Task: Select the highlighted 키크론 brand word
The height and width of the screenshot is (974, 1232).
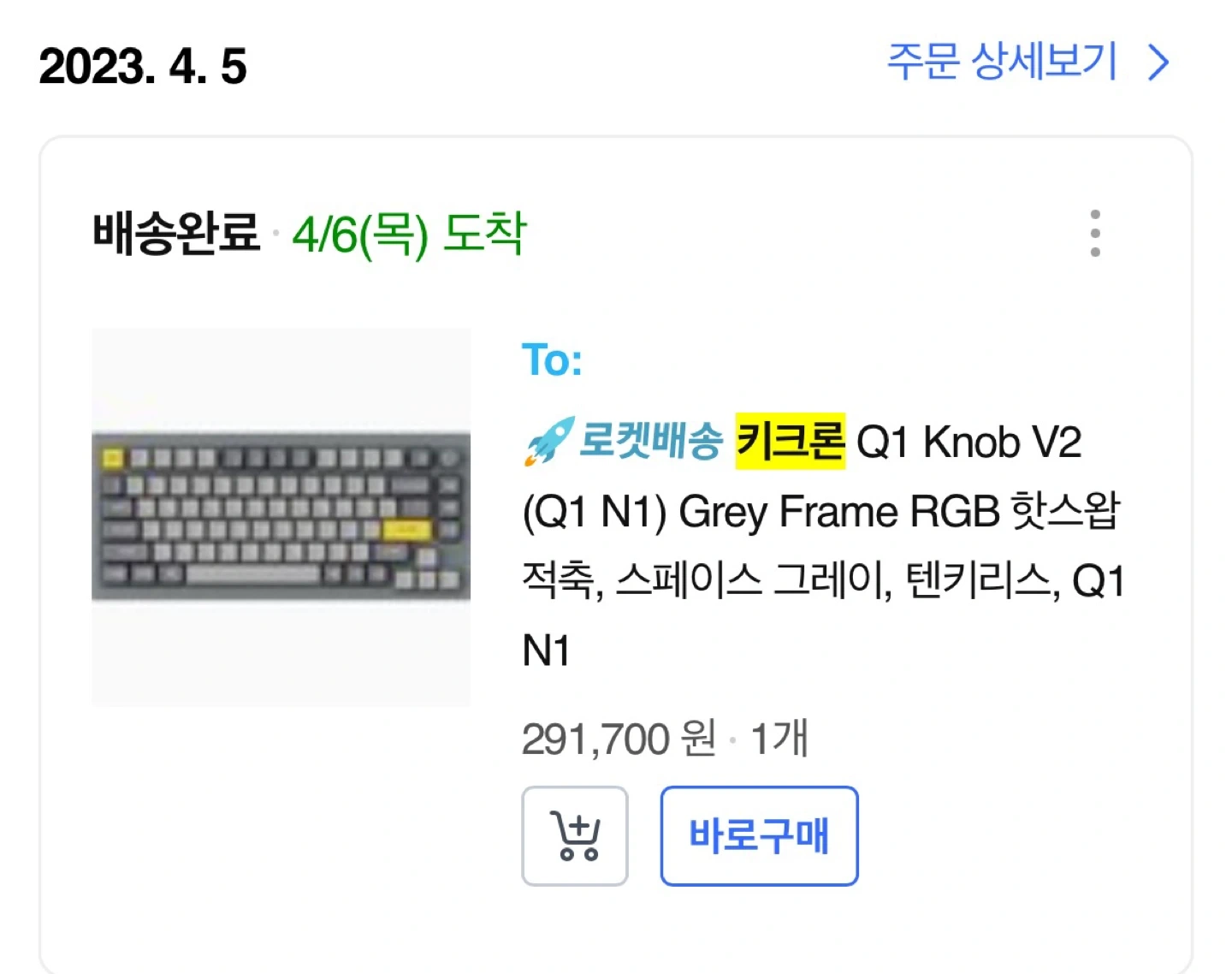Action: pyautogui.click(x=790, y=442)
